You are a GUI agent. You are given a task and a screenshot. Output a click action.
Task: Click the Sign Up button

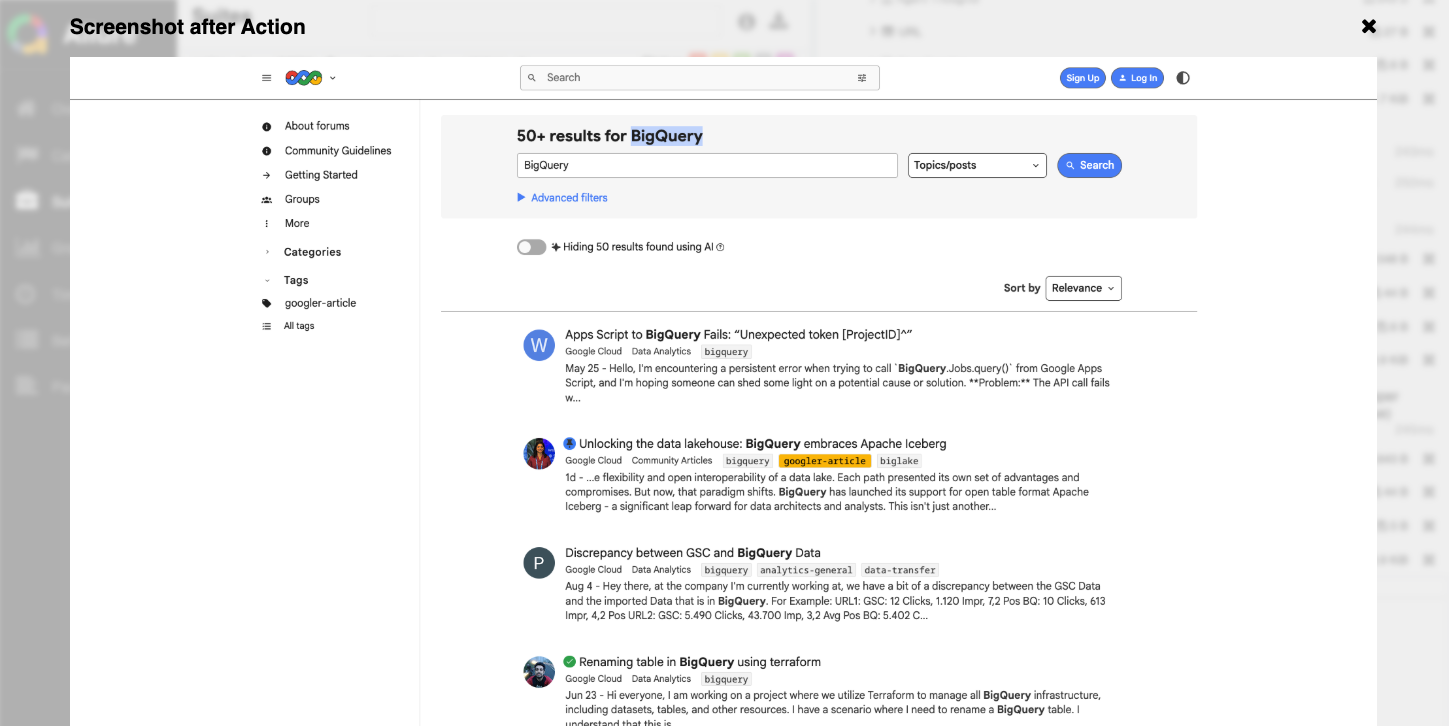(x=1082, y=78)
